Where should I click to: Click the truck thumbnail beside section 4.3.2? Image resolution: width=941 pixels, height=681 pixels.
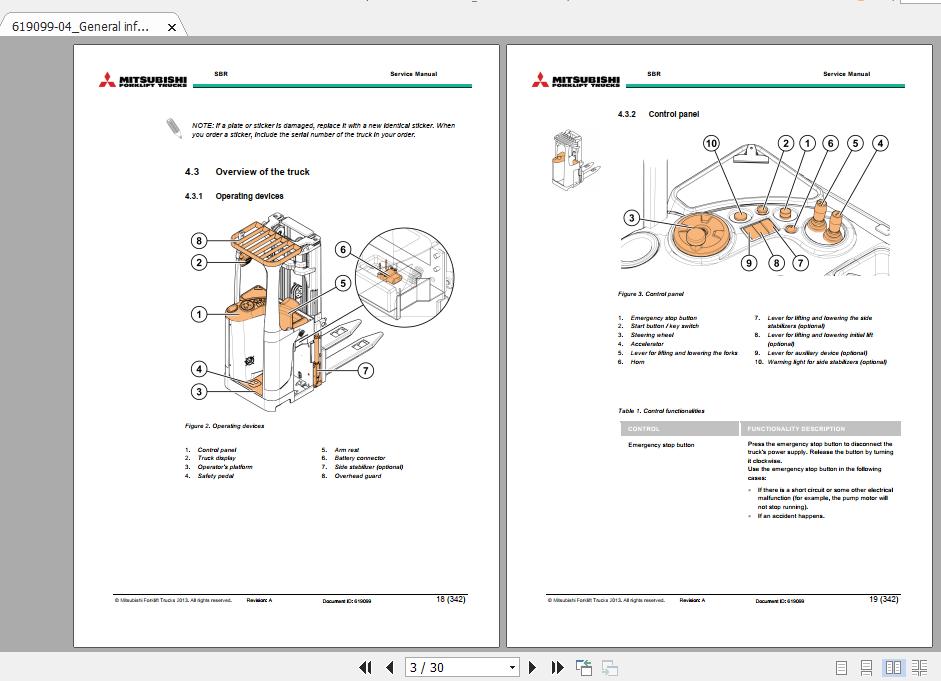coord(573,160)
